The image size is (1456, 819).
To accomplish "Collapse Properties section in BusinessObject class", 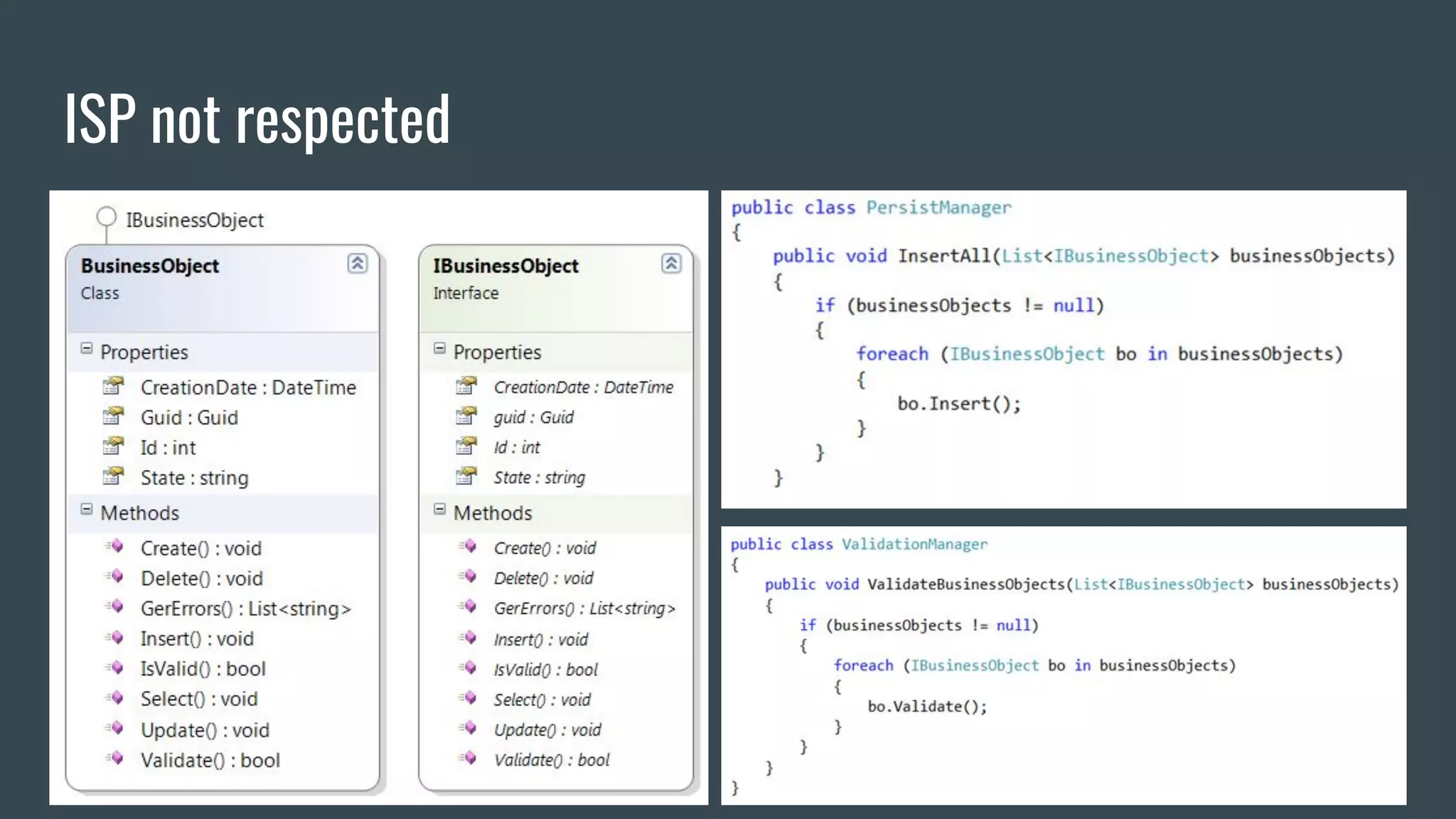I will click(87, 348).
